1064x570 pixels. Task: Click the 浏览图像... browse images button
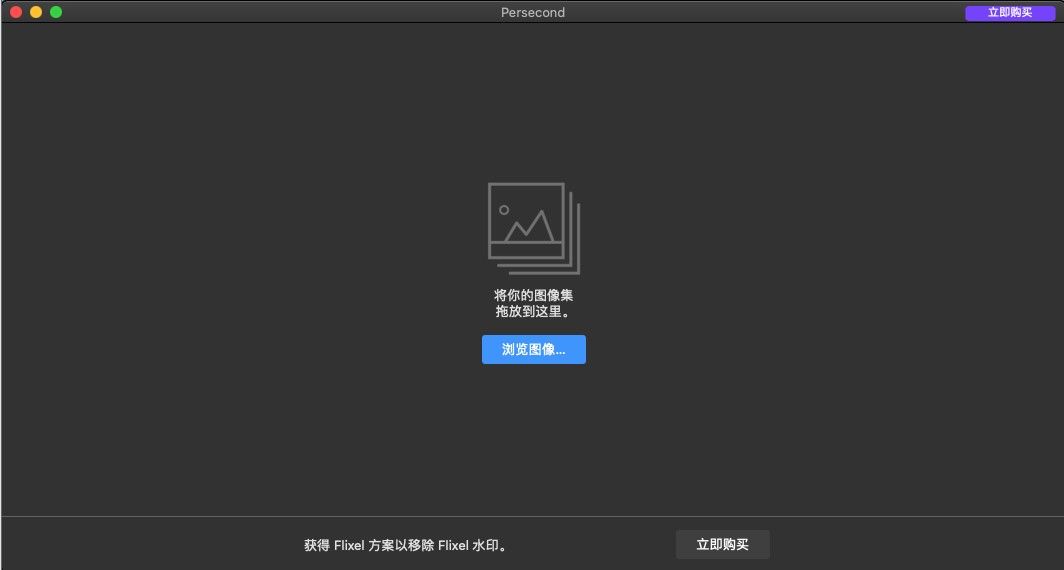534,349
